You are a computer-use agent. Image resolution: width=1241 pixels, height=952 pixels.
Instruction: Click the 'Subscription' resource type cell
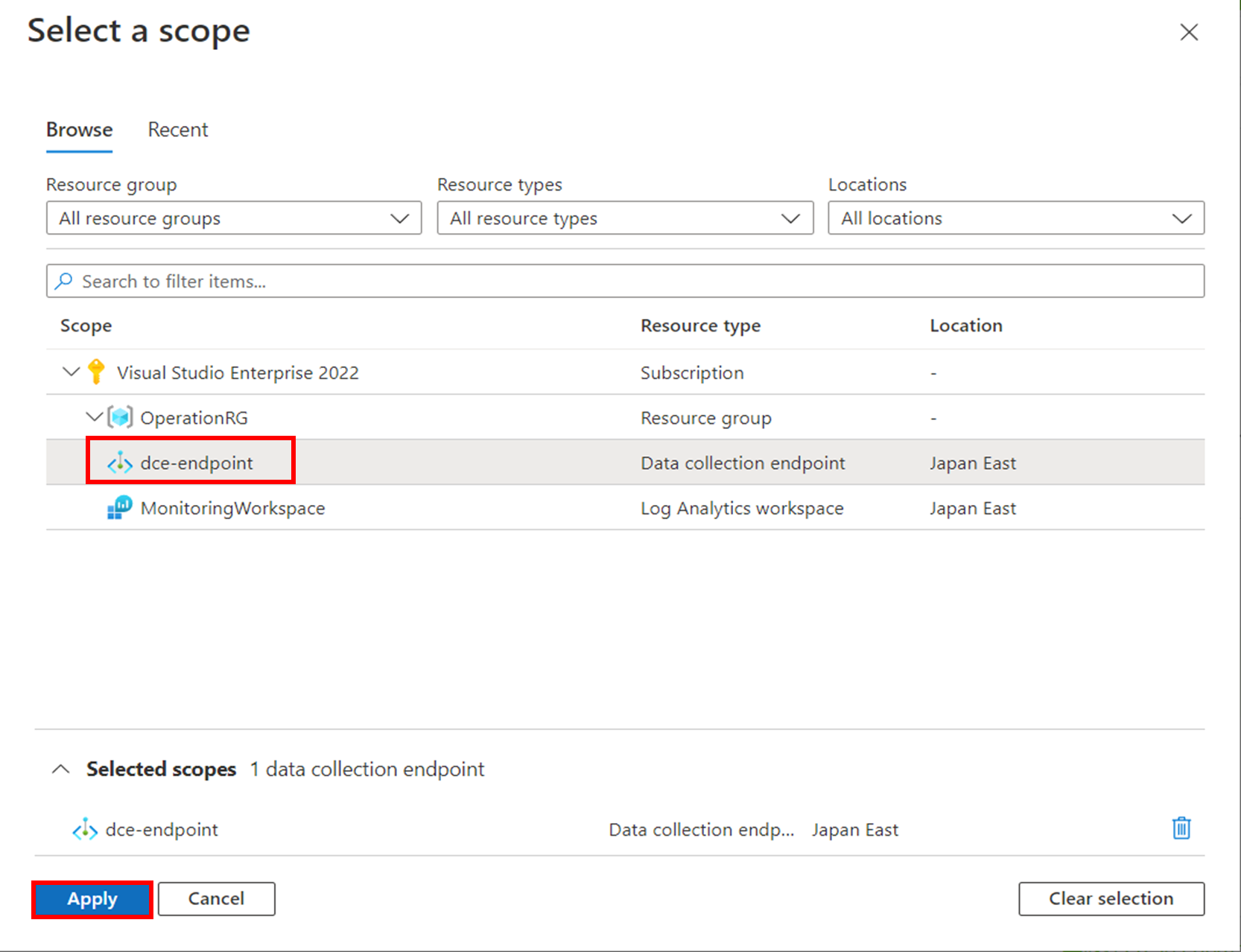[692, 372]
